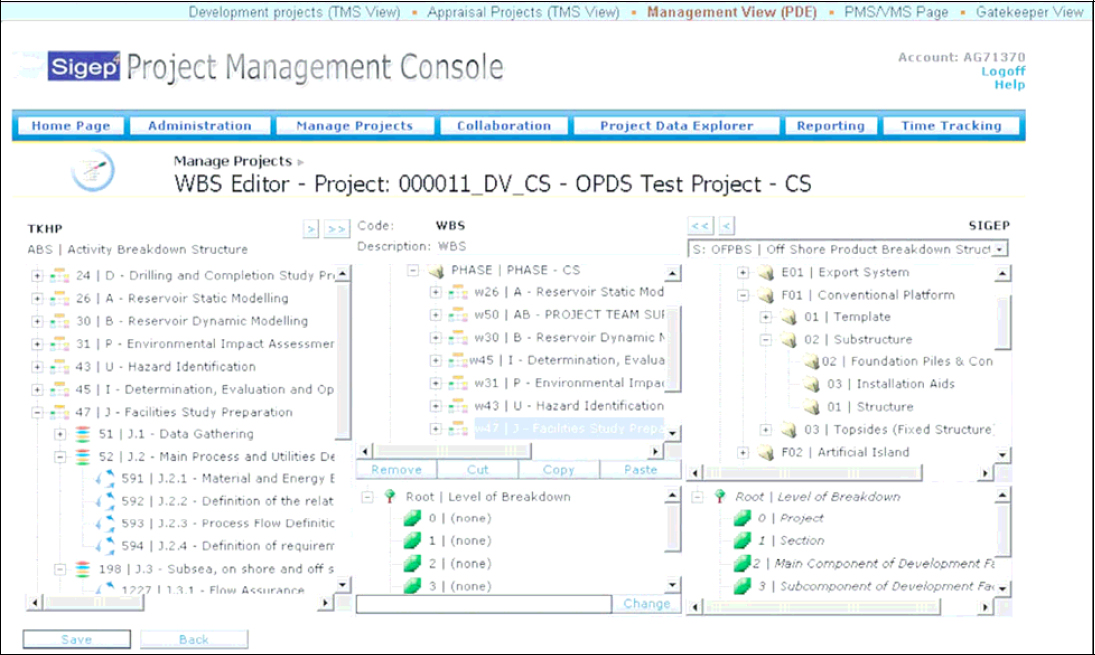The height and width of the screenshot is (655, 1095).
Task: Open the S: OFPBS structure dropdown
Action: click(1000, 249)
